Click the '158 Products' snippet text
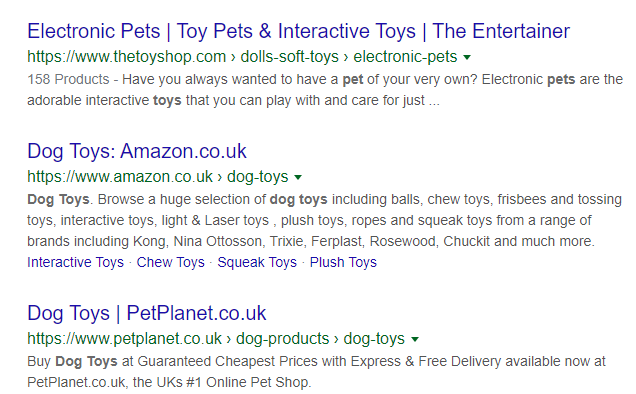Viewport: 636px width, 394px height. tap(68, 79)
